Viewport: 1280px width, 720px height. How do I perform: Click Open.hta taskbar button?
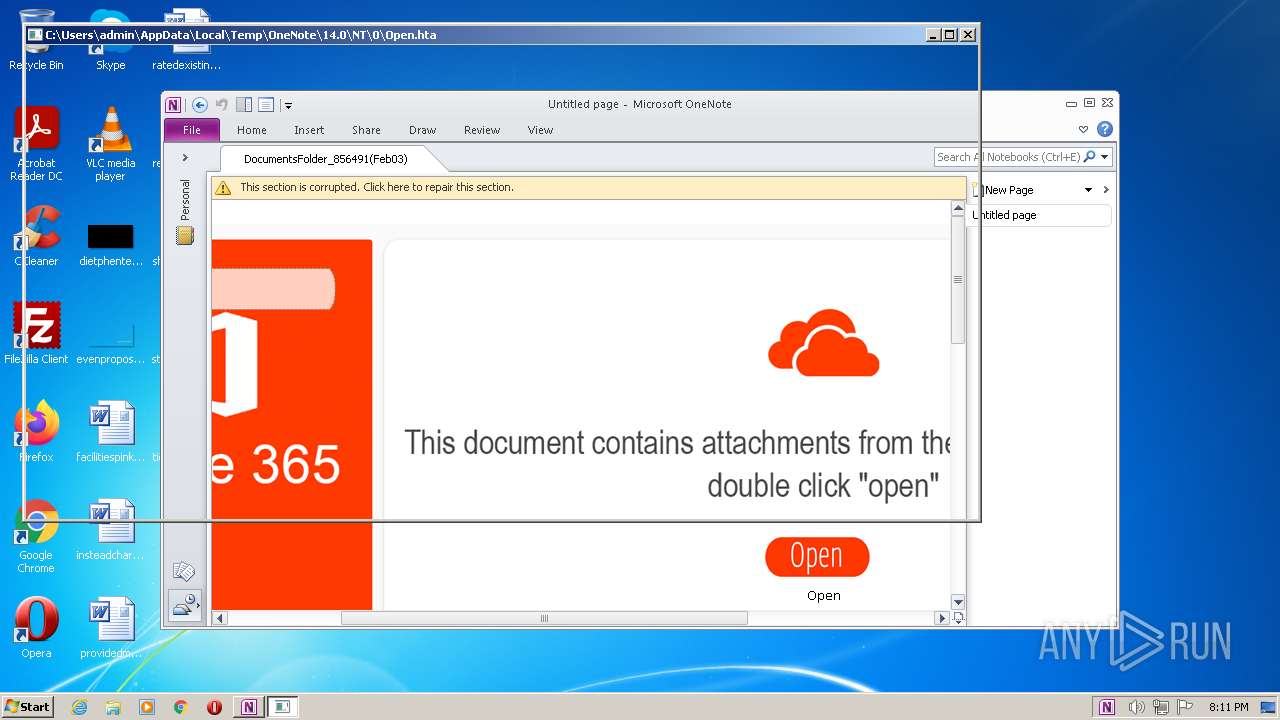(x=283, y=707)
